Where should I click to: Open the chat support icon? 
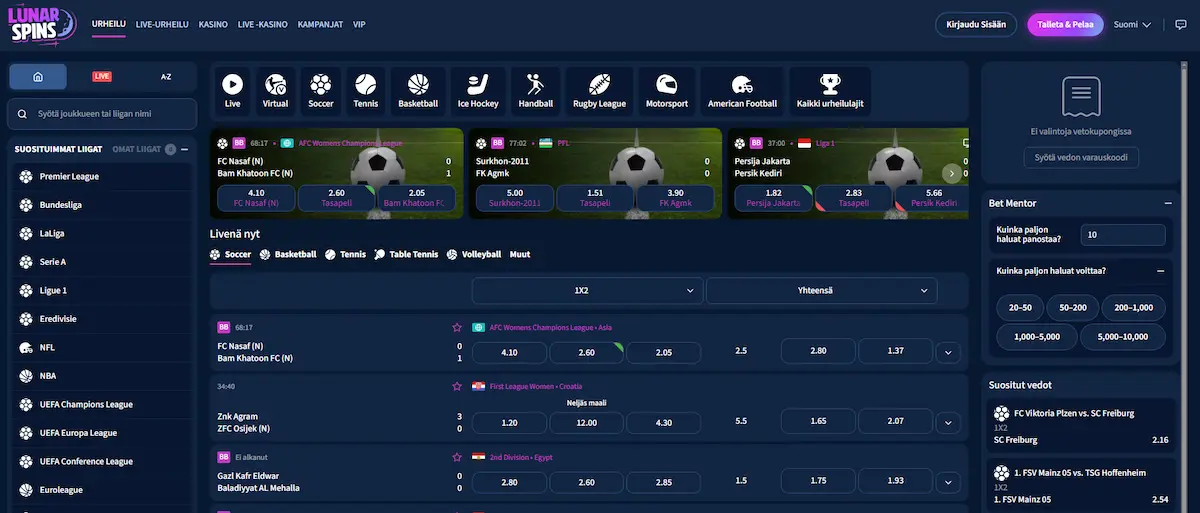point(1181,25)
